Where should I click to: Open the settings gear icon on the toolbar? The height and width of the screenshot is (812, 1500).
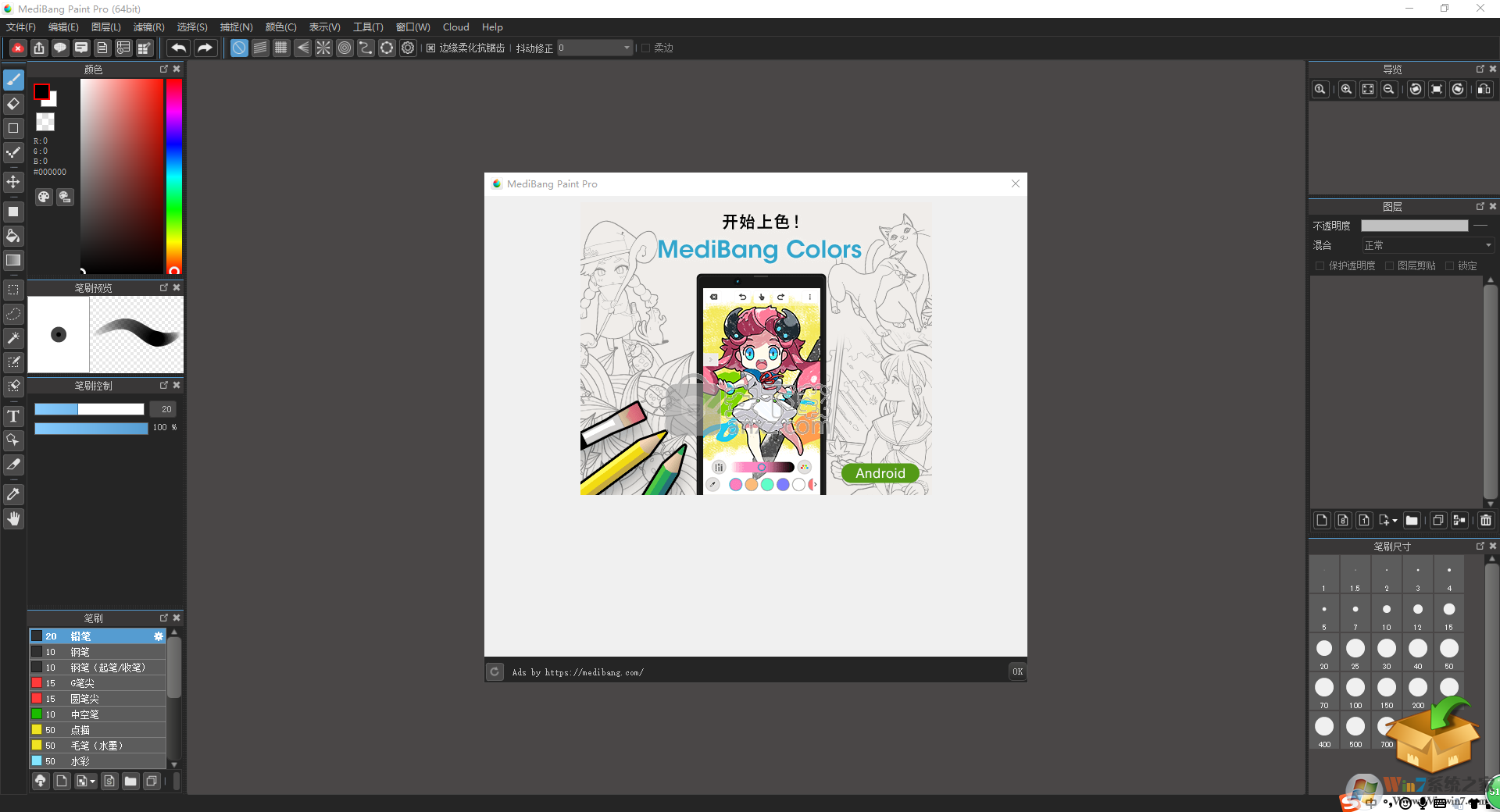[x=408, y=48]
